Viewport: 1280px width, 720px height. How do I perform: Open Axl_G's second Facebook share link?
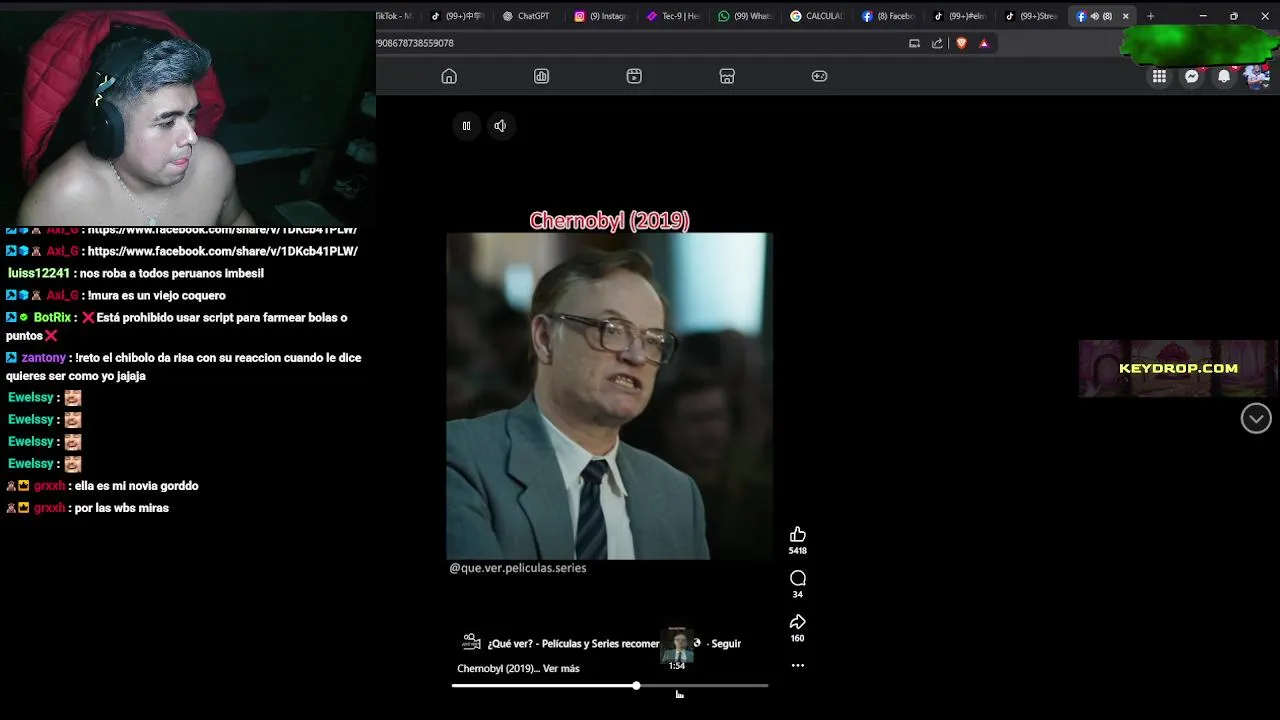tap(222, 252)
